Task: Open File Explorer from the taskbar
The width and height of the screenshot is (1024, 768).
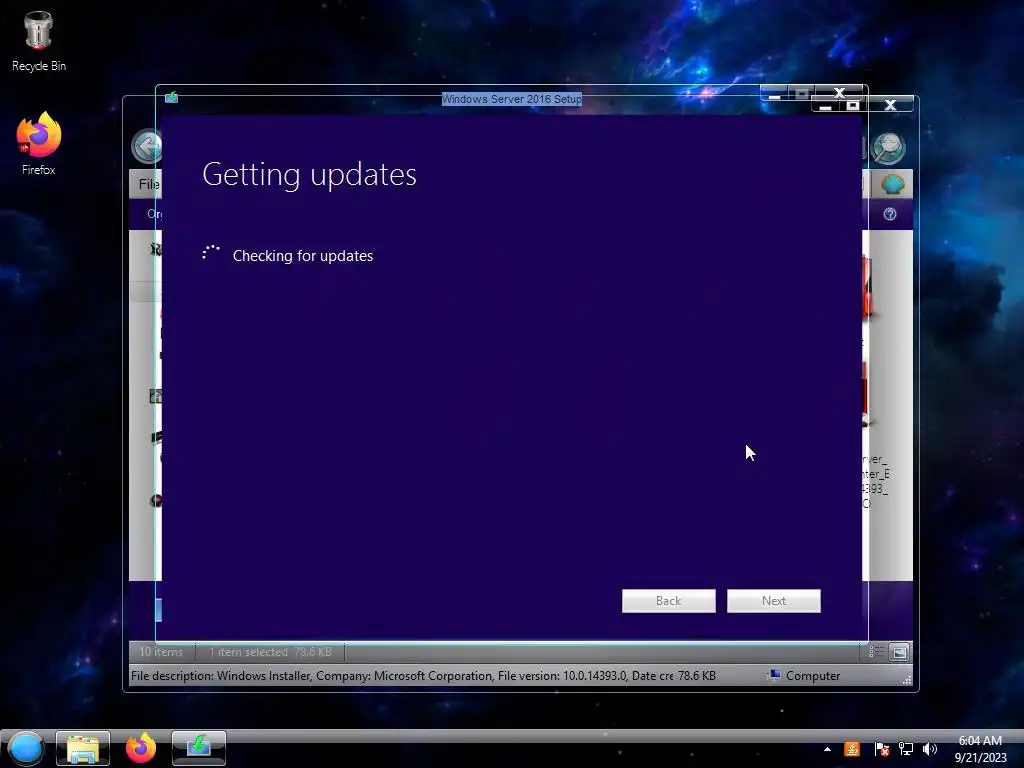Action: [83, 748]
